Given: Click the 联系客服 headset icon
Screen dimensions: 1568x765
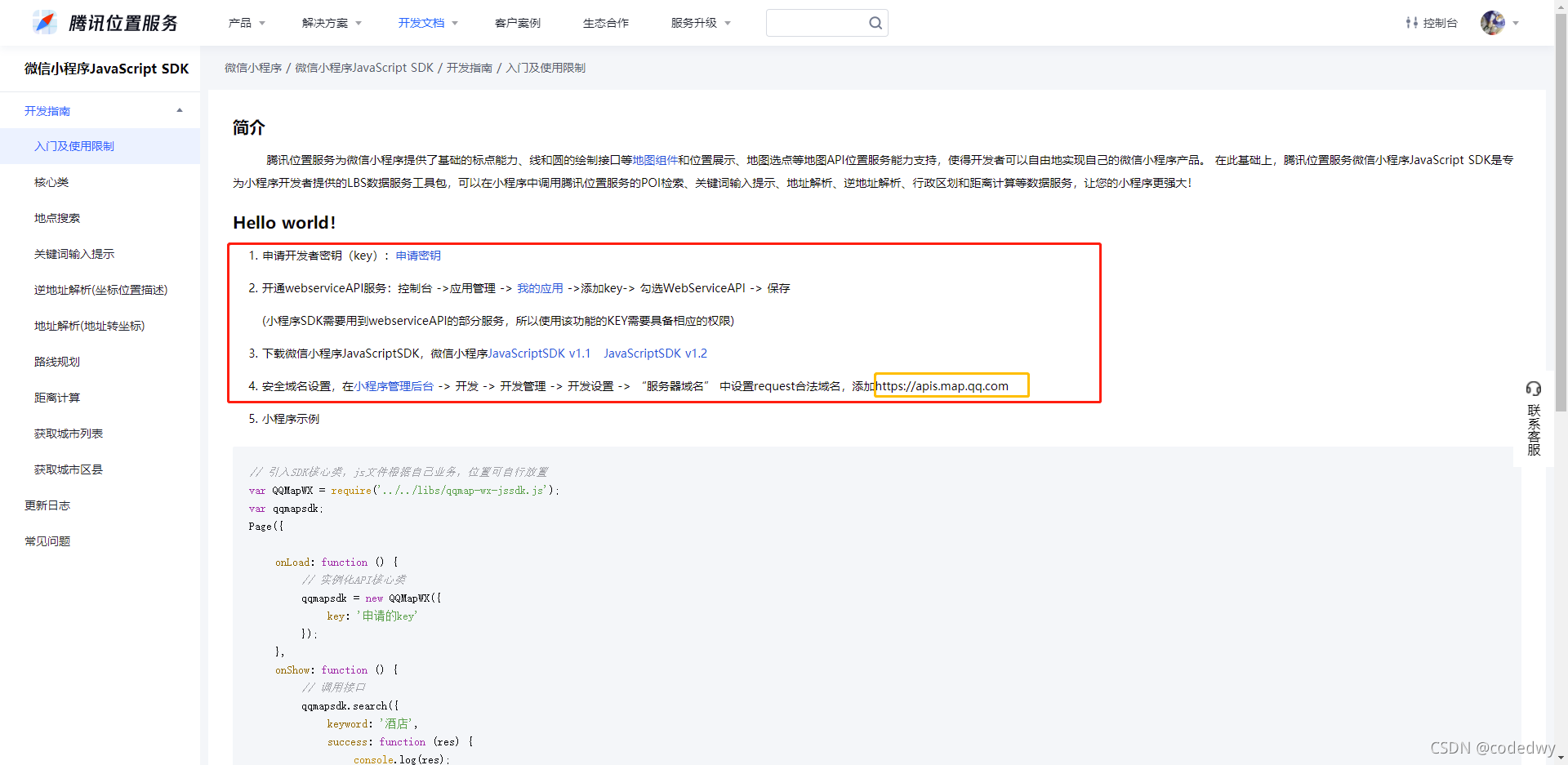Looking at the screenshot, I should 1534,389.
